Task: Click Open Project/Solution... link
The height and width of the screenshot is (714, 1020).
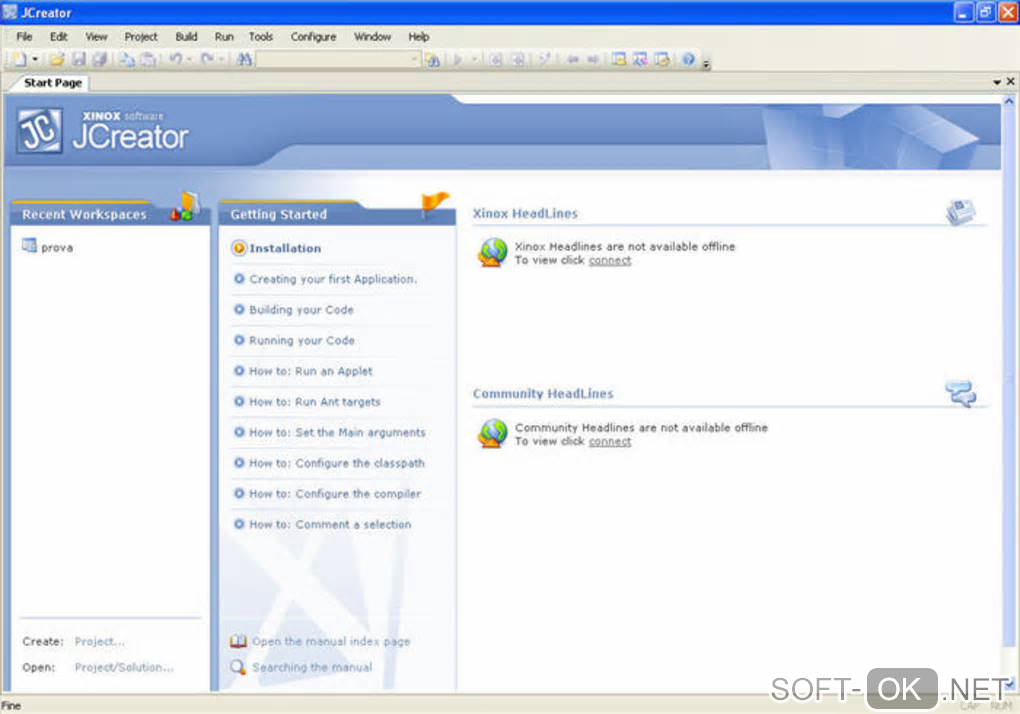Action: [x=124, y=667]
